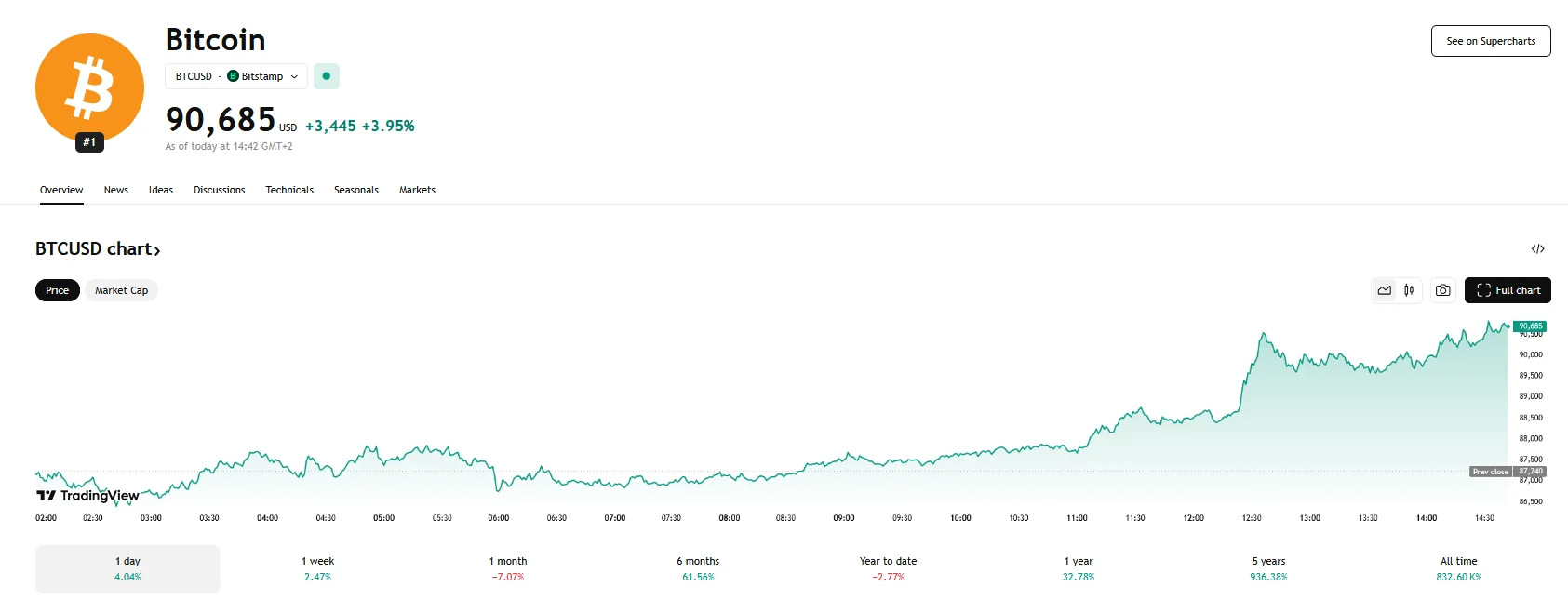Choose the All time range
The width and height of the screenshot is (1568, 613).
click(1458, 568)
